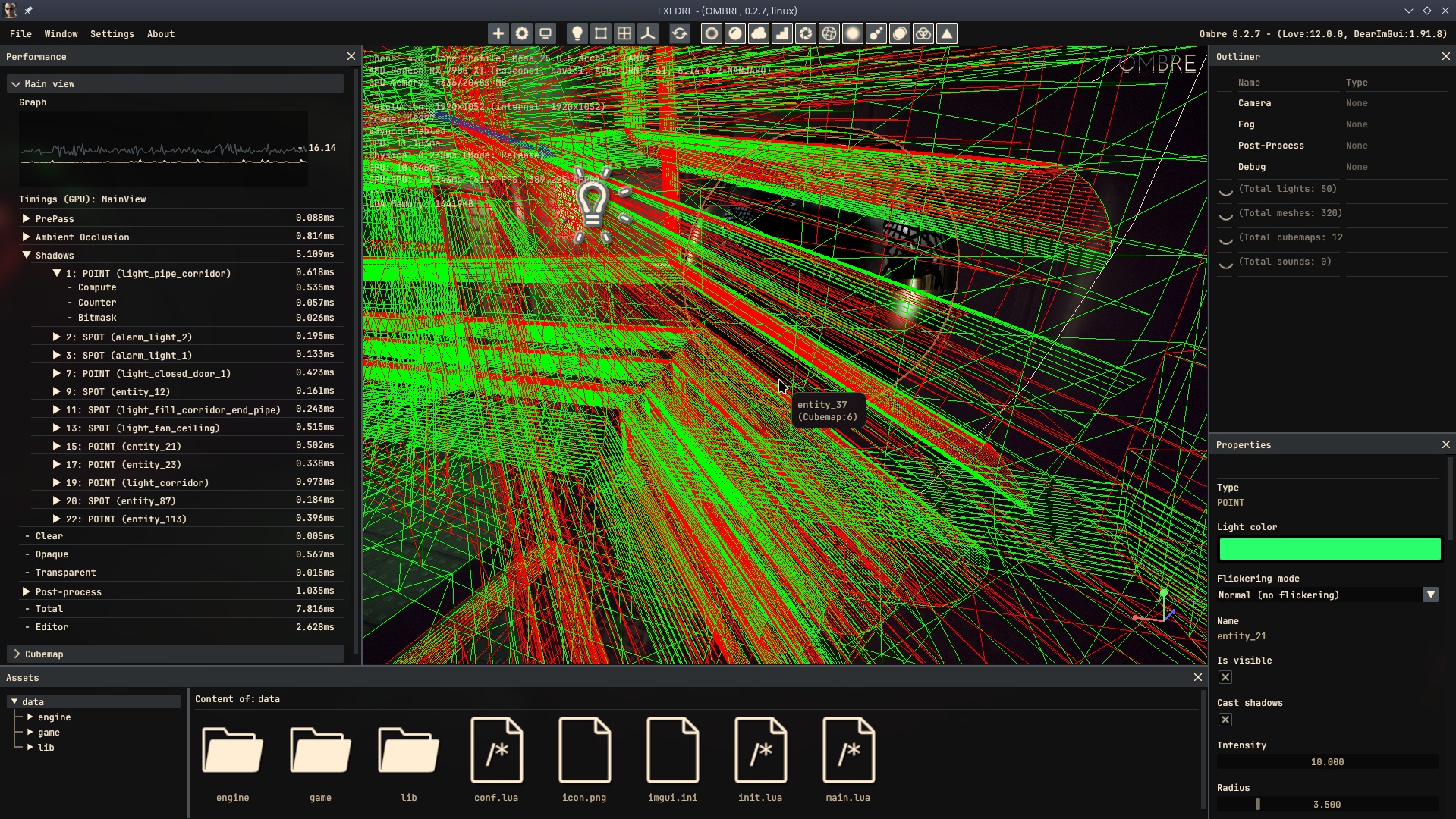Click the Intensity value field
The width and height of the screenshot is (1456, 819).
pos(1327,762)
